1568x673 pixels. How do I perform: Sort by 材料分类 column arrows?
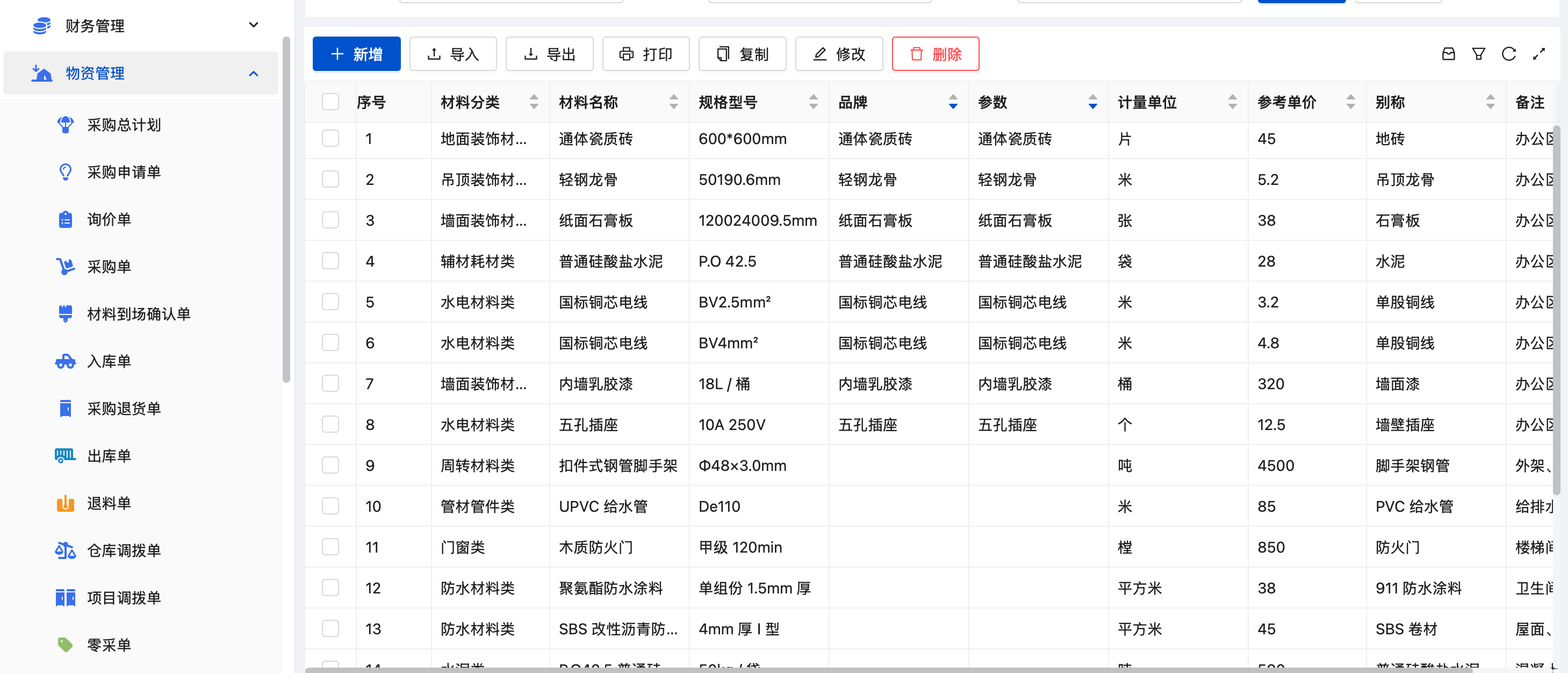click(534, 102)
